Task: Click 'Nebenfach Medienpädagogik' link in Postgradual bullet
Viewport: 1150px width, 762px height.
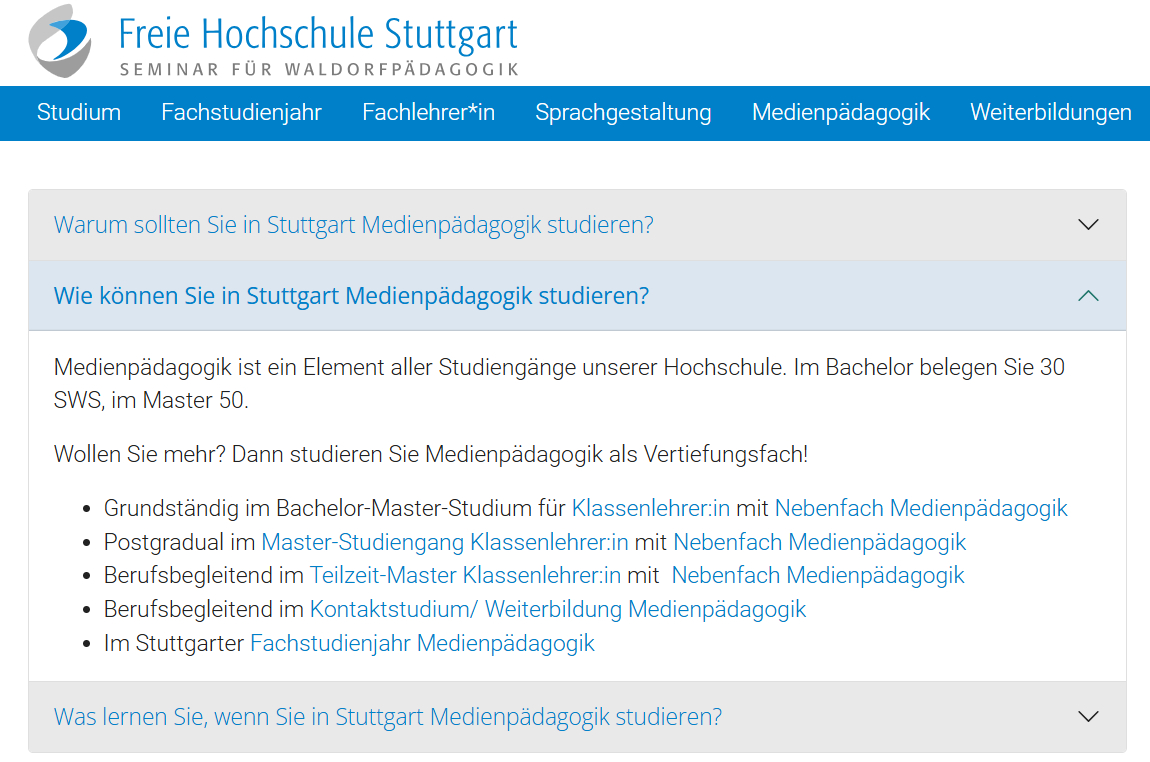Action: (x=820, y=542)
